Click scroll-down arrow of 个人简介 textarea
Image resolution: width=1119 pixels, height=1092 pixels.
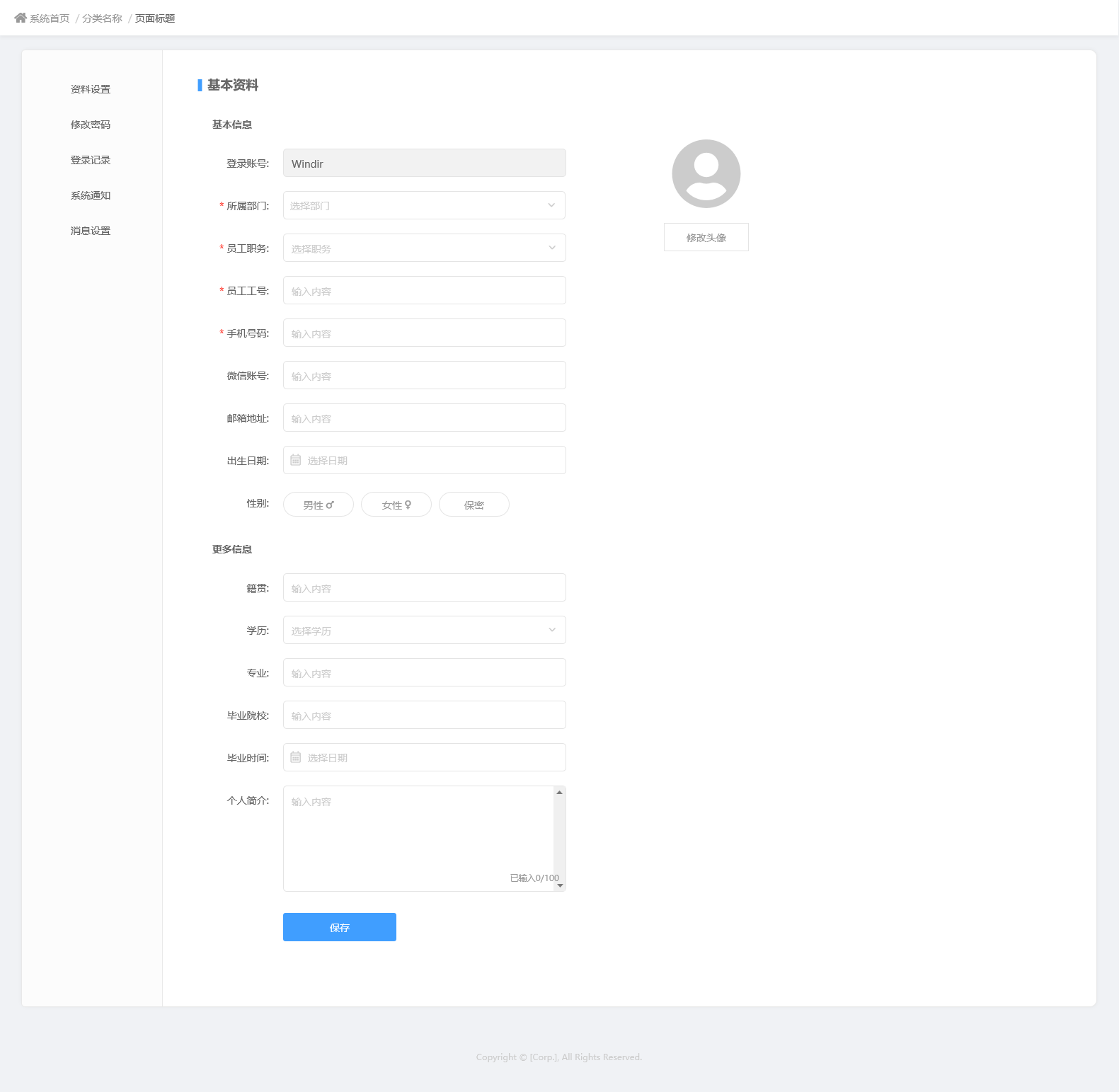560,885
